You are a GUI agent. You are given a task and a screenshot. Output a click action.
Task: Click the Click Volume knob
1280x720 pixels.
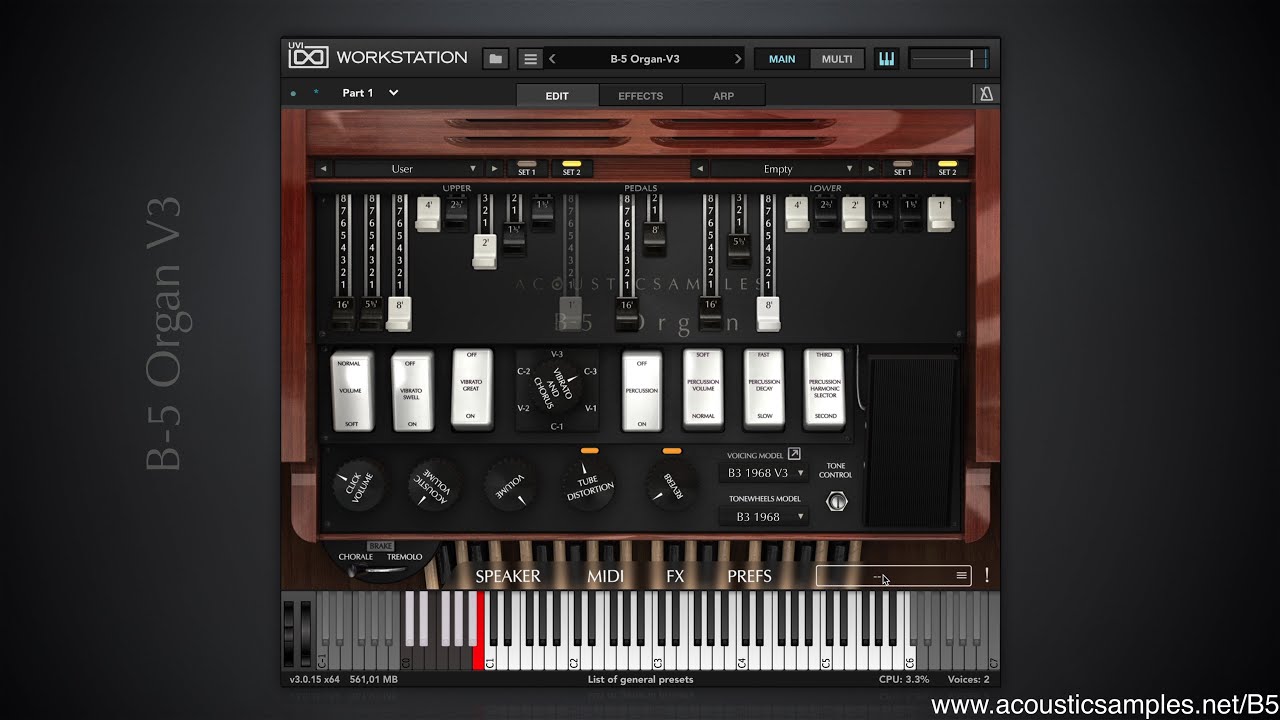[x=358, y=485]
